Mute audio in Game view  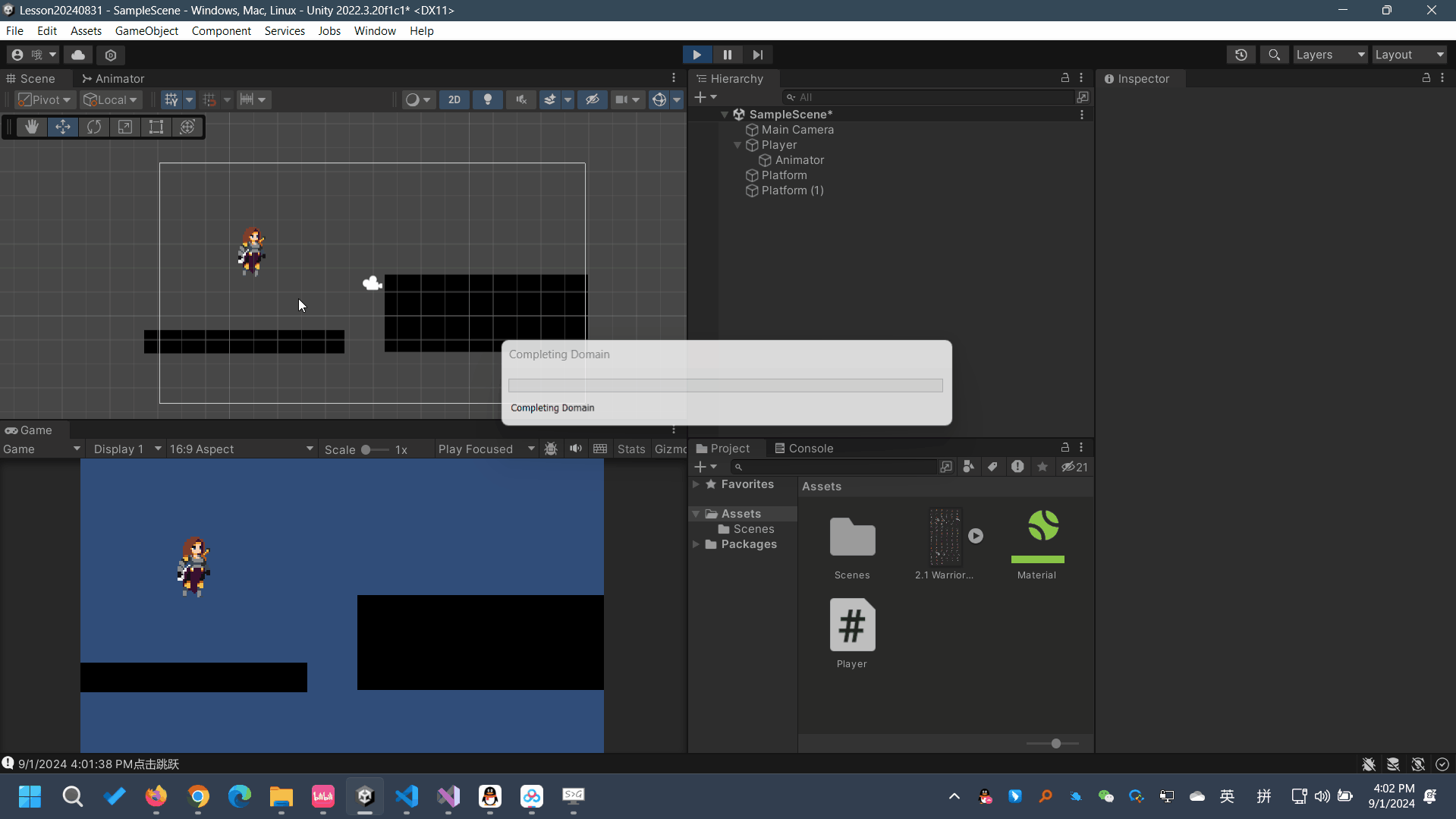576,449
